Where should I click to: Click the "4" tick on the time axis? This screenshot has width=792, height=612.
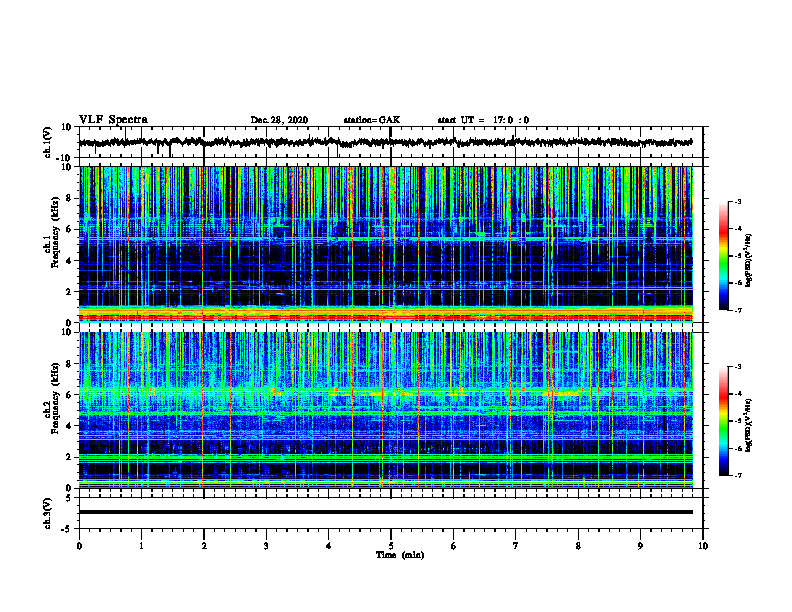coord(329,546)
